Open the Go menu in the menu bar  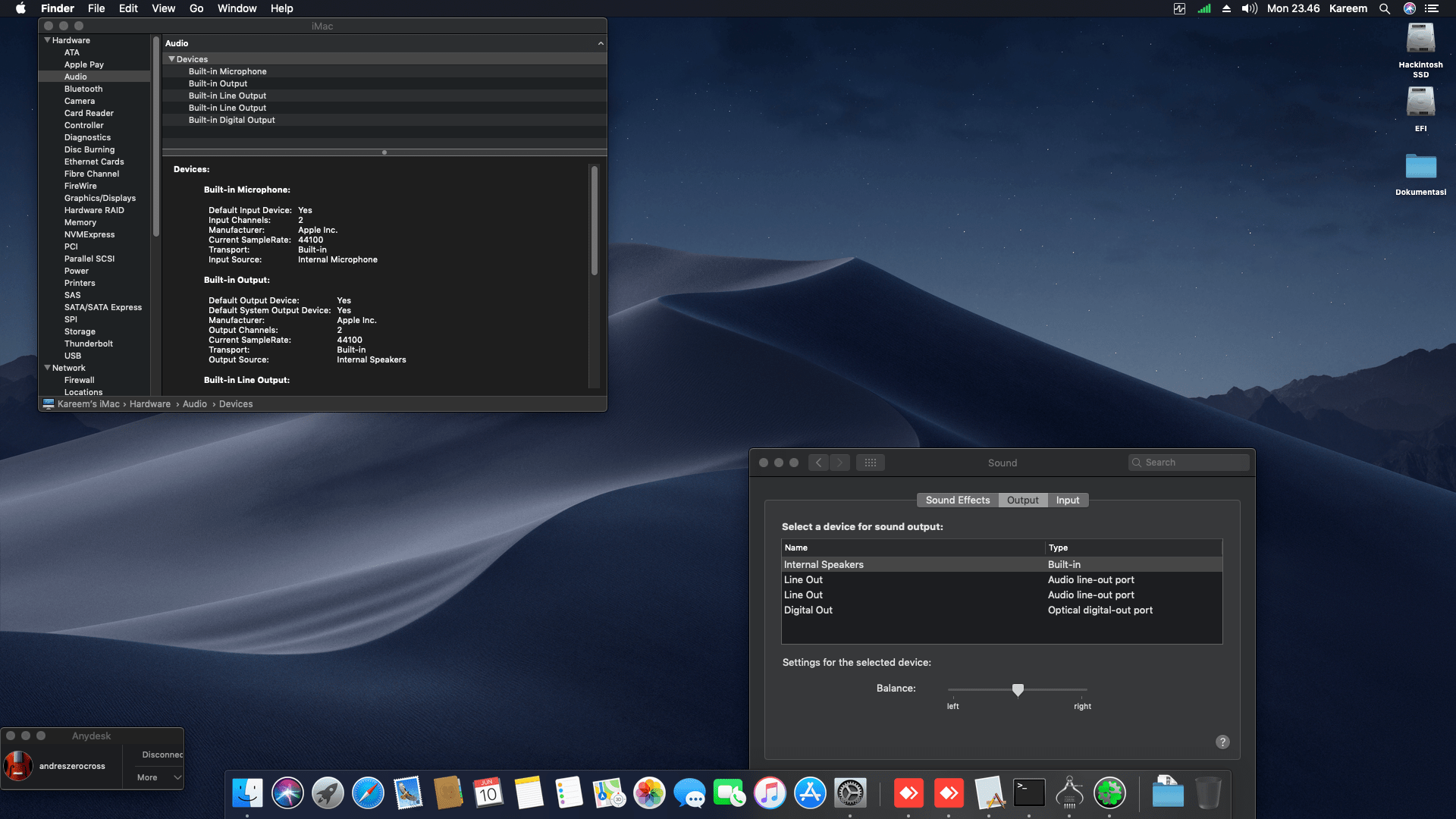pyautogui.click(x=196, y=8)
